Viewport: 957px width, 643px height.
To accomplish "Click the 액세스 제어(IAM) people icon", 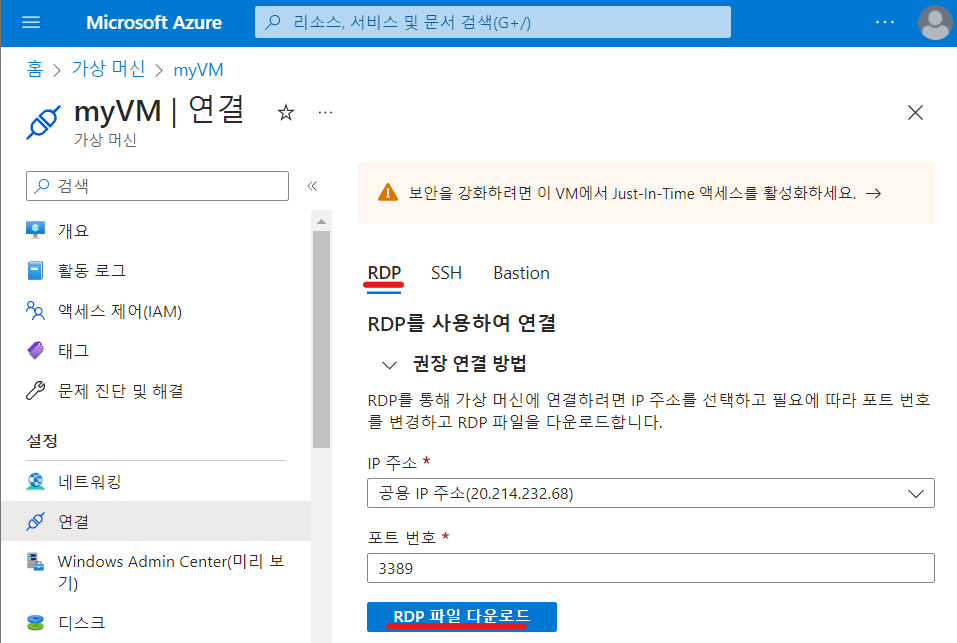I will [35, 311].
